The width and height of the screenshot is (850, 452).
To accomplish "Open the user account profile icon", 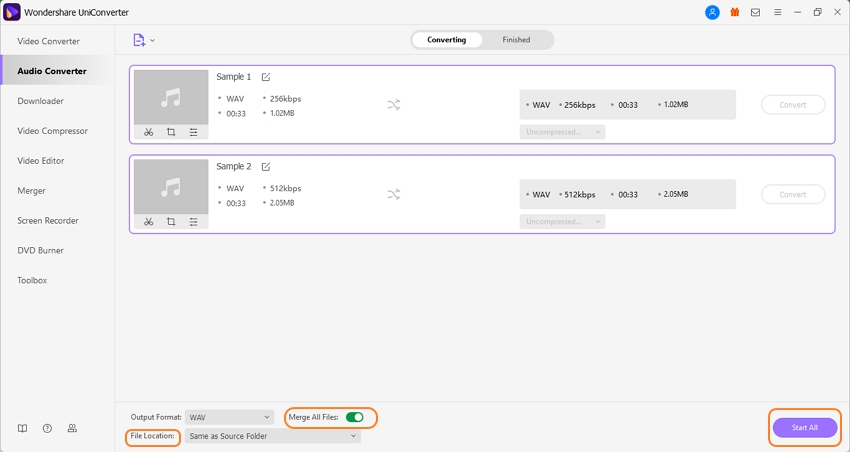I will click(x=712, y=13).
